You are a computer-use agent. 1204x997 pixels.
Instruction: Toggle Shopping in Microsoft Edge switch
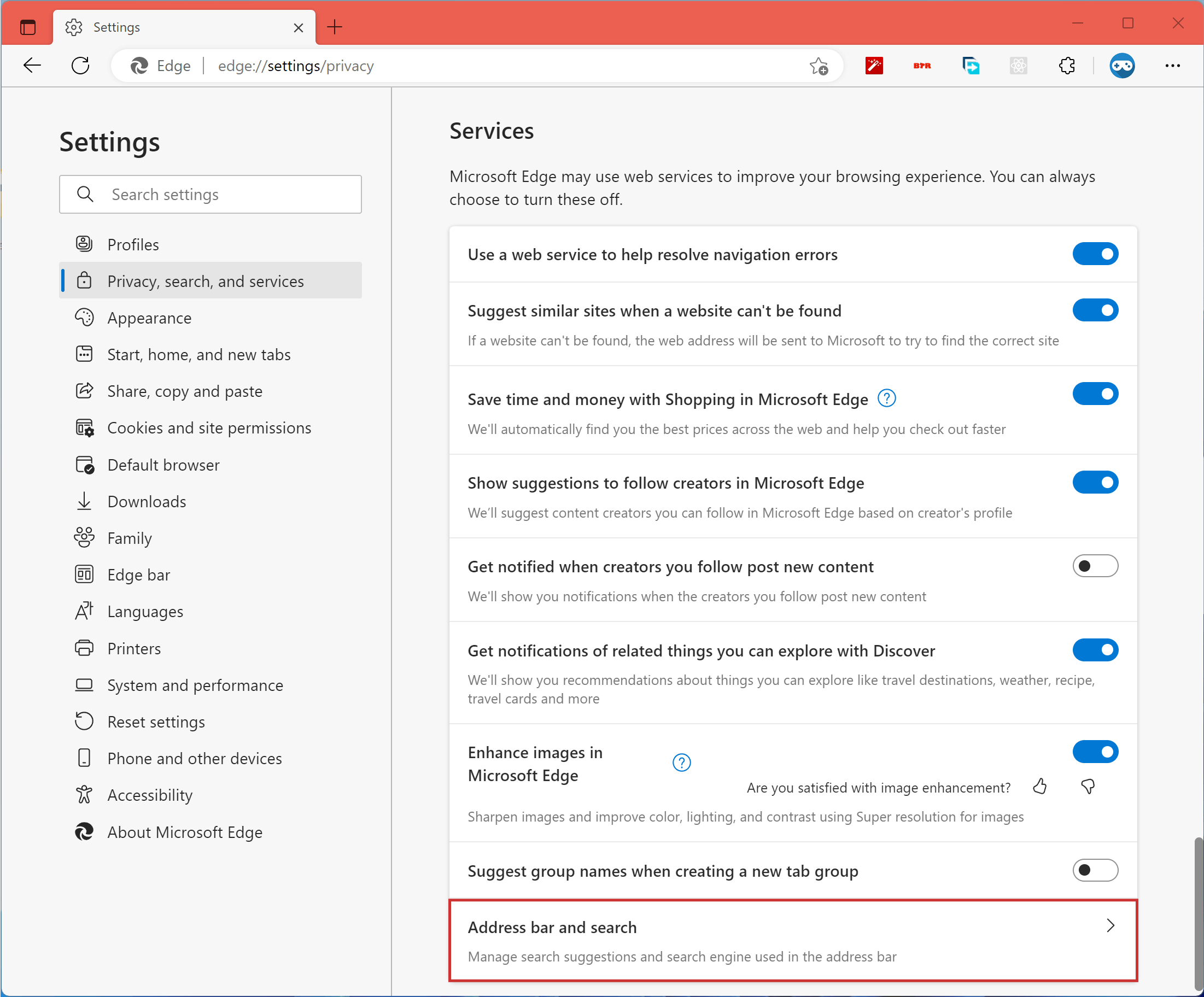[x=1095, y=394]
